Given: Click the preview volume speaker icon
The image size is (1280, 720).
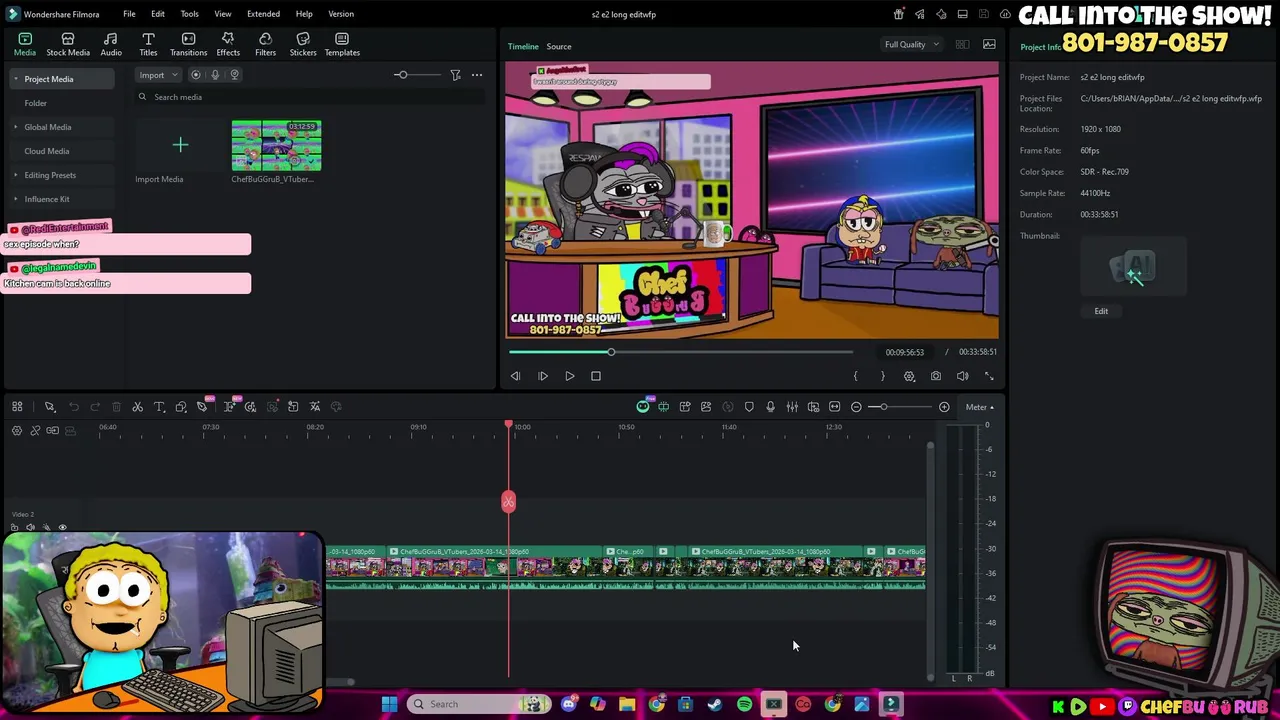Looking at the screenshot, I should pyautogui.click(x=962, y=376).
